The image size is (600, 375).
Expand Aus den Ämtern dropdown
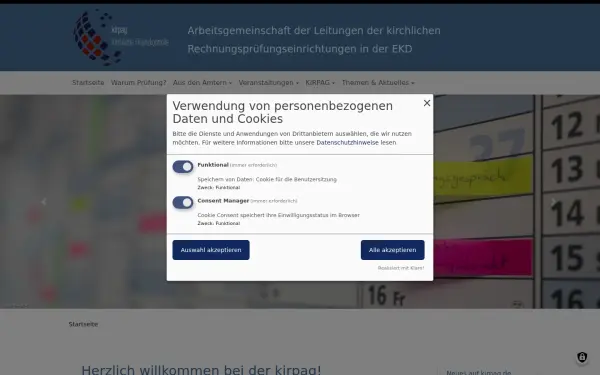[202, 83]
